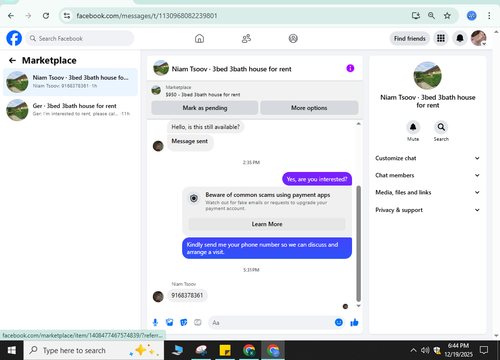Show hidden system tray icons
Image resolution: width=500 pixels, height=360 pixels.
[413, 350]
